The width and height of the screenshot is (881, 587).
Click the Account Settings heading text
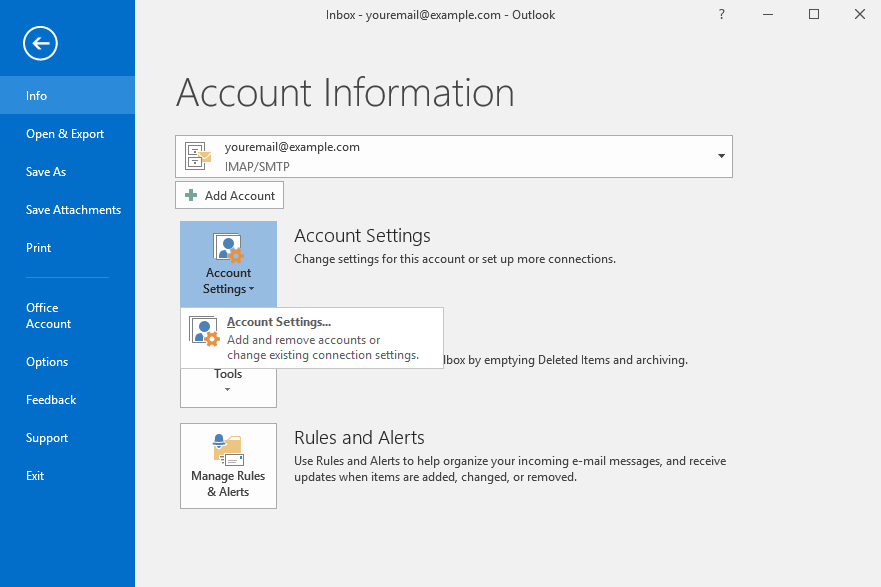click(x=362, y=236)
